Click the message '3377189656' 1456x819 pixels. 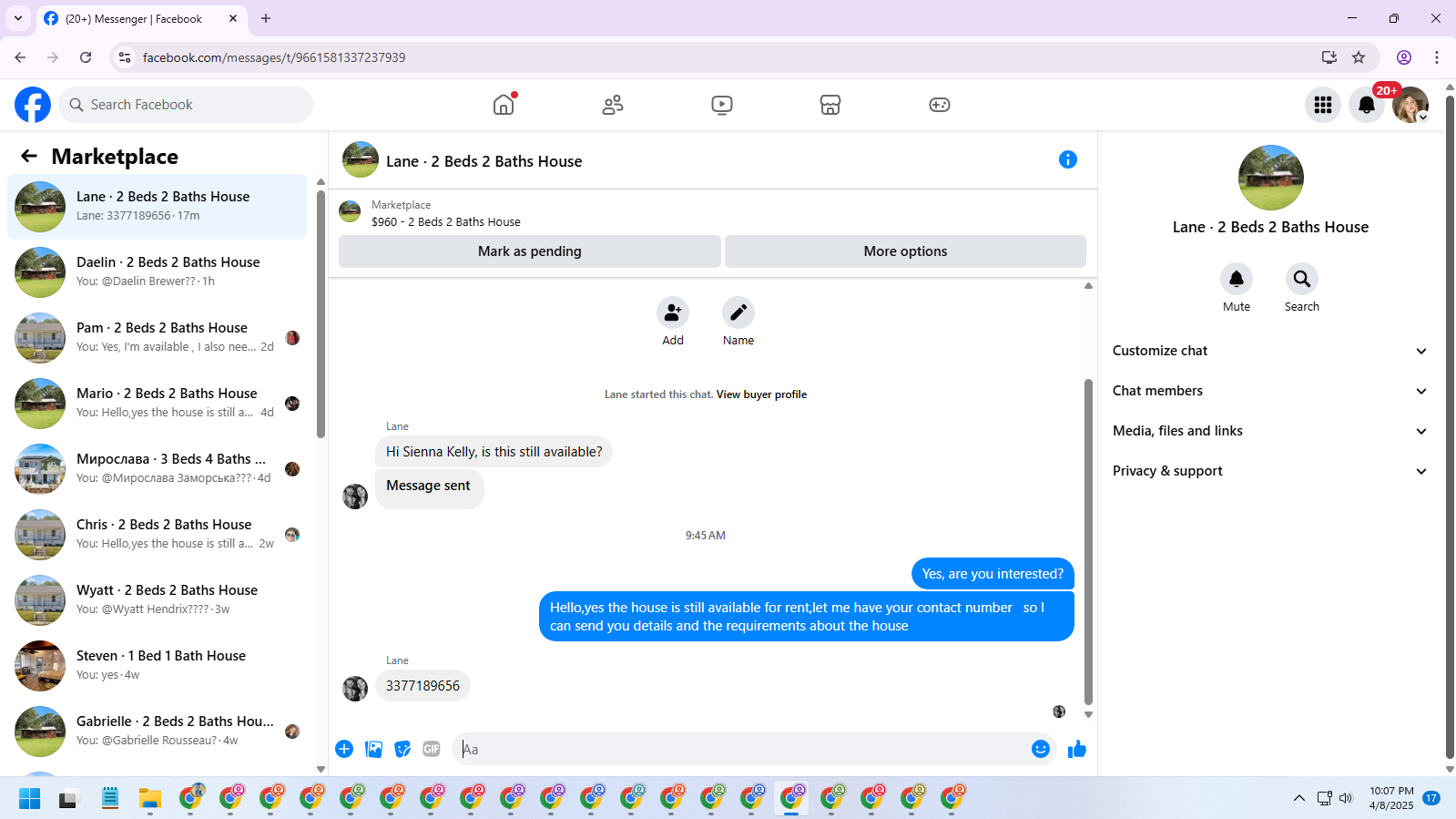click(423, 686)
